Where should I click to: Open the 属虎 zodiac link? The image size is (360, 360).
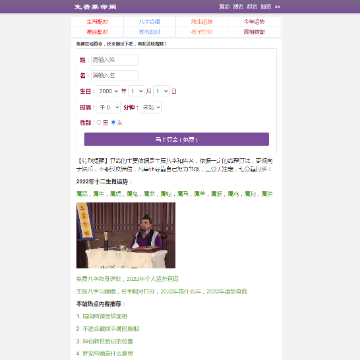pyautogui.click(x=115, y=194)
